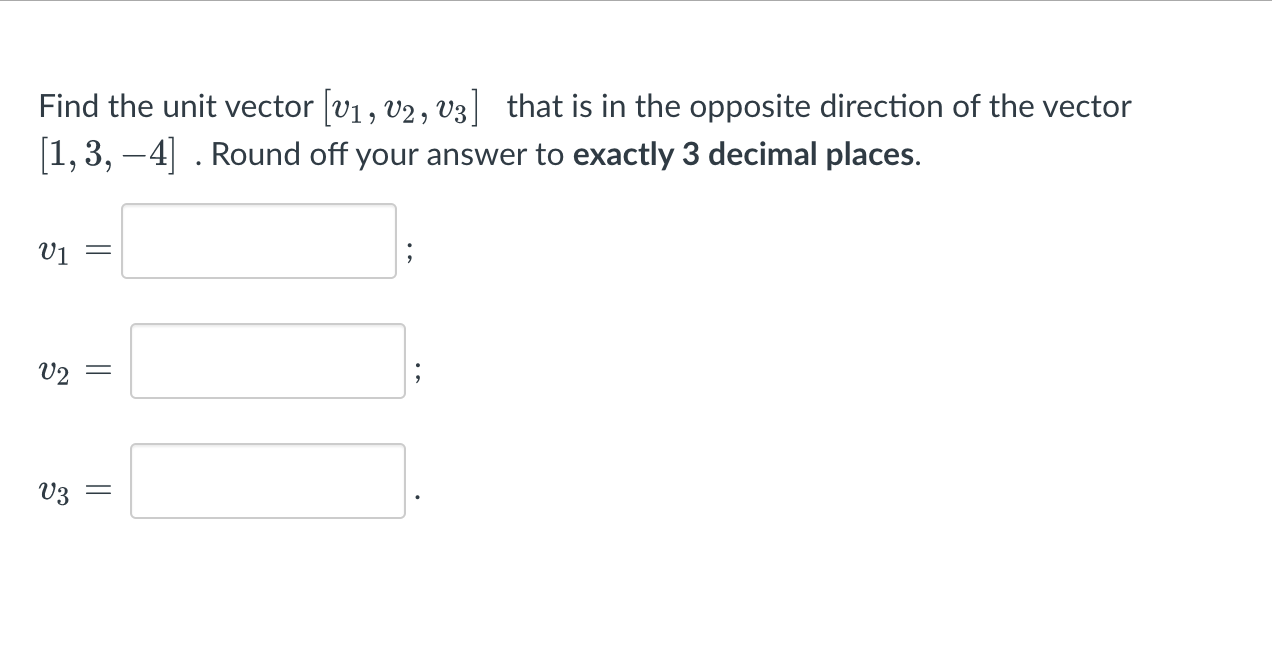Select the v3 label beside the third box
This screenshot has width=1272, height=650.
click(52, 492)
